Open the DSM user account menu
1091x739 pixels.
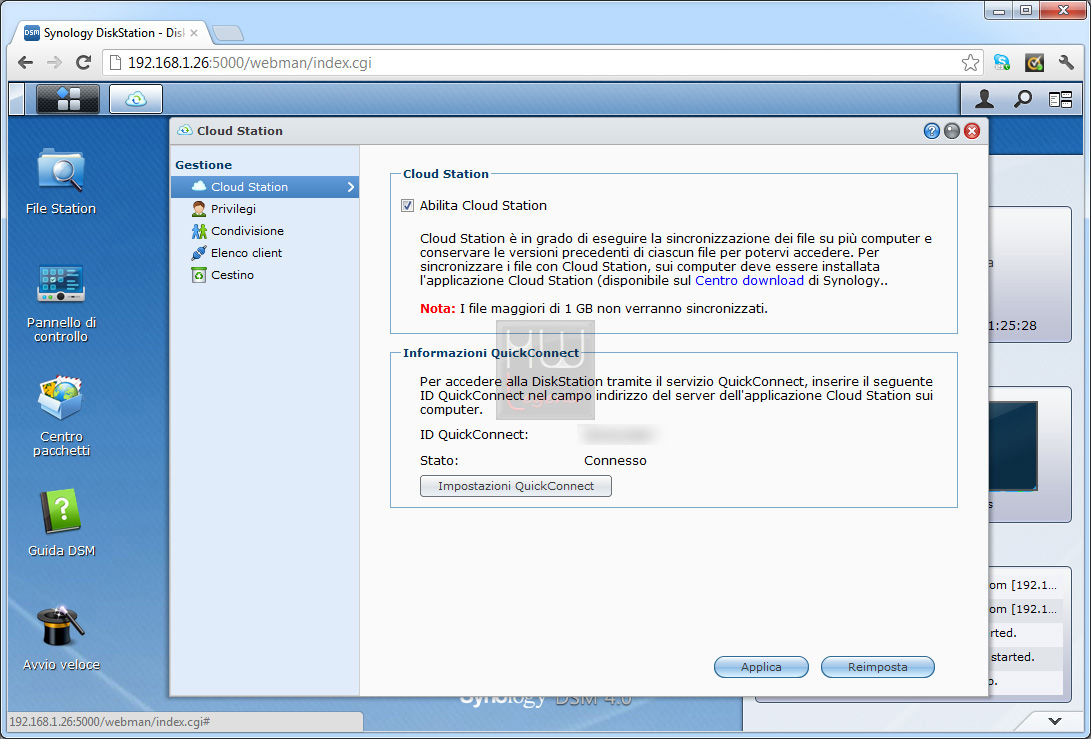(984, 99)
